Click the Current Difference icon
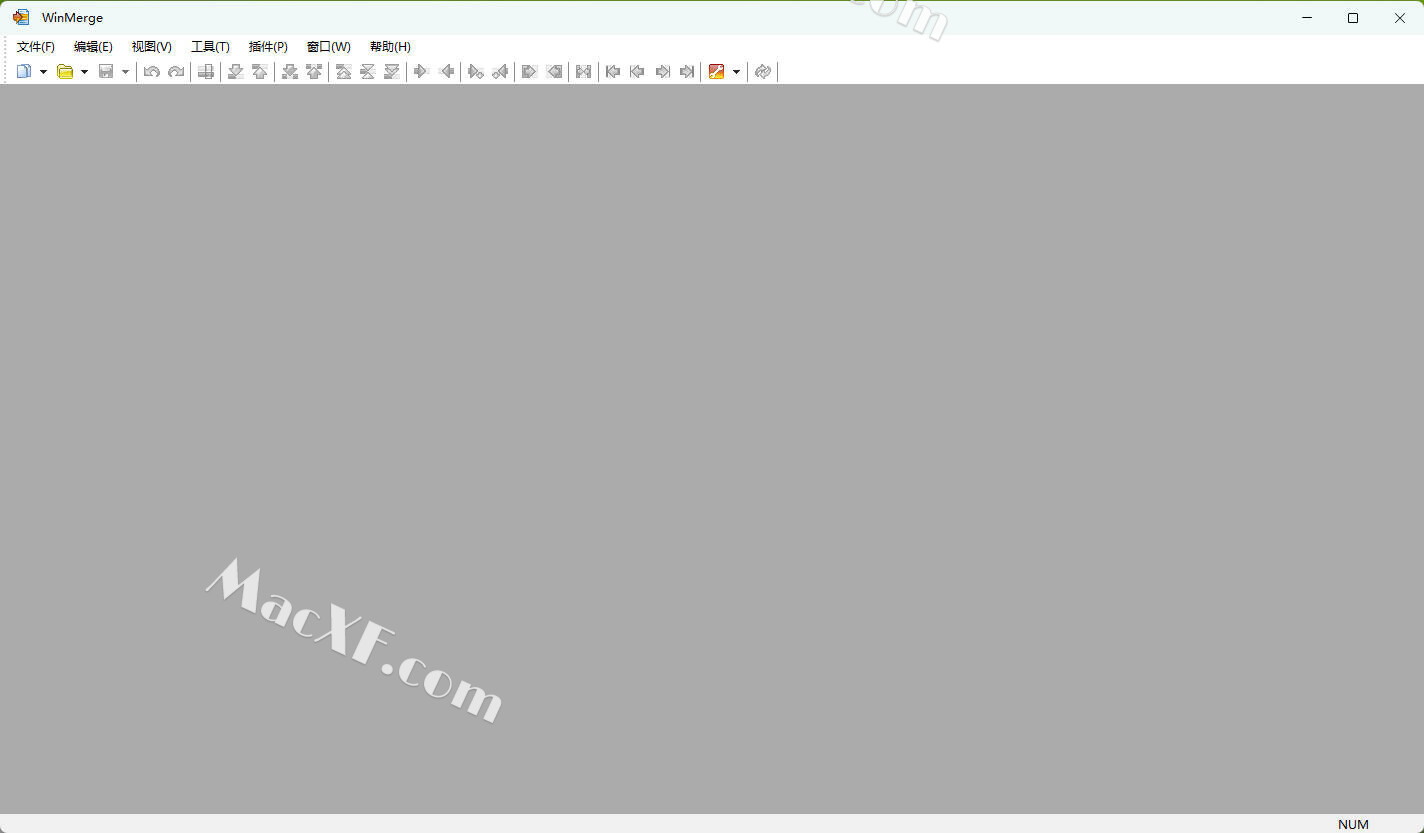The image size is (1424, 833). (x=368, y=71)
